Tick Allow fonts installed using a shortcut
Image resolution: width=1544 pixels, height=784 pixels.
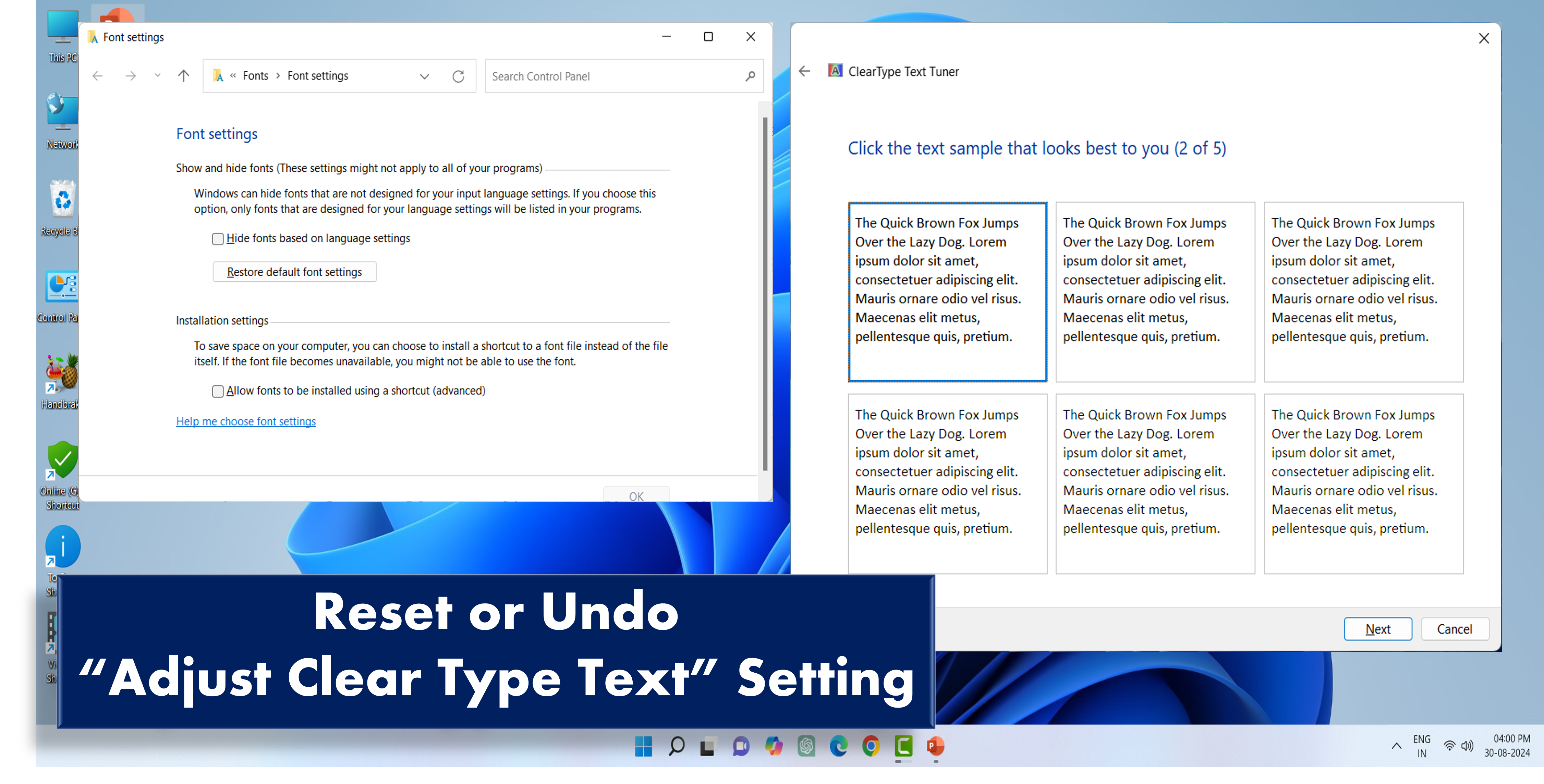(218, 391)
